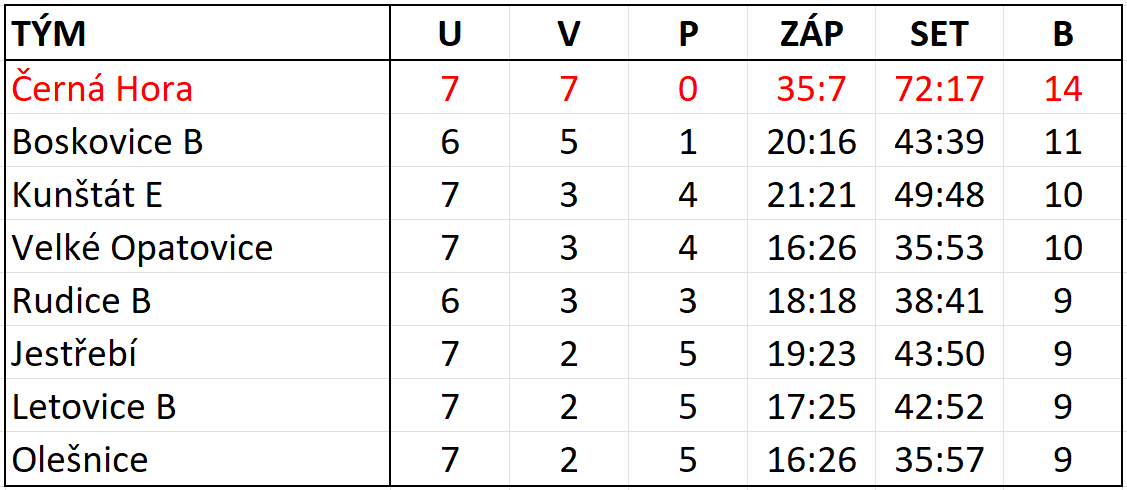Select the Kunštát E team cell
The height and width of the screenshot is (490, 1127).
[87, 195]
